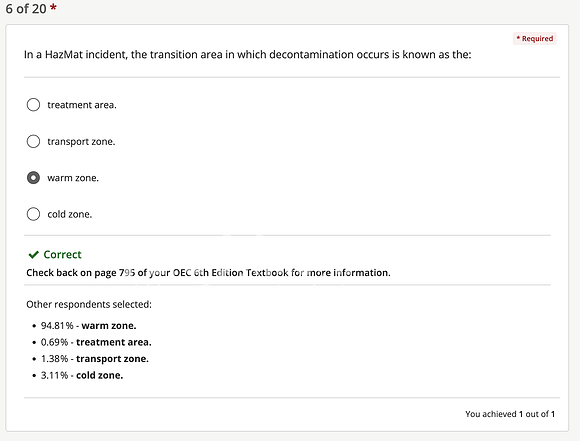Click the 'cold zone.' answer label
Image resolution: width=580 pixels, height=441 pixels.
pos(70,214)
